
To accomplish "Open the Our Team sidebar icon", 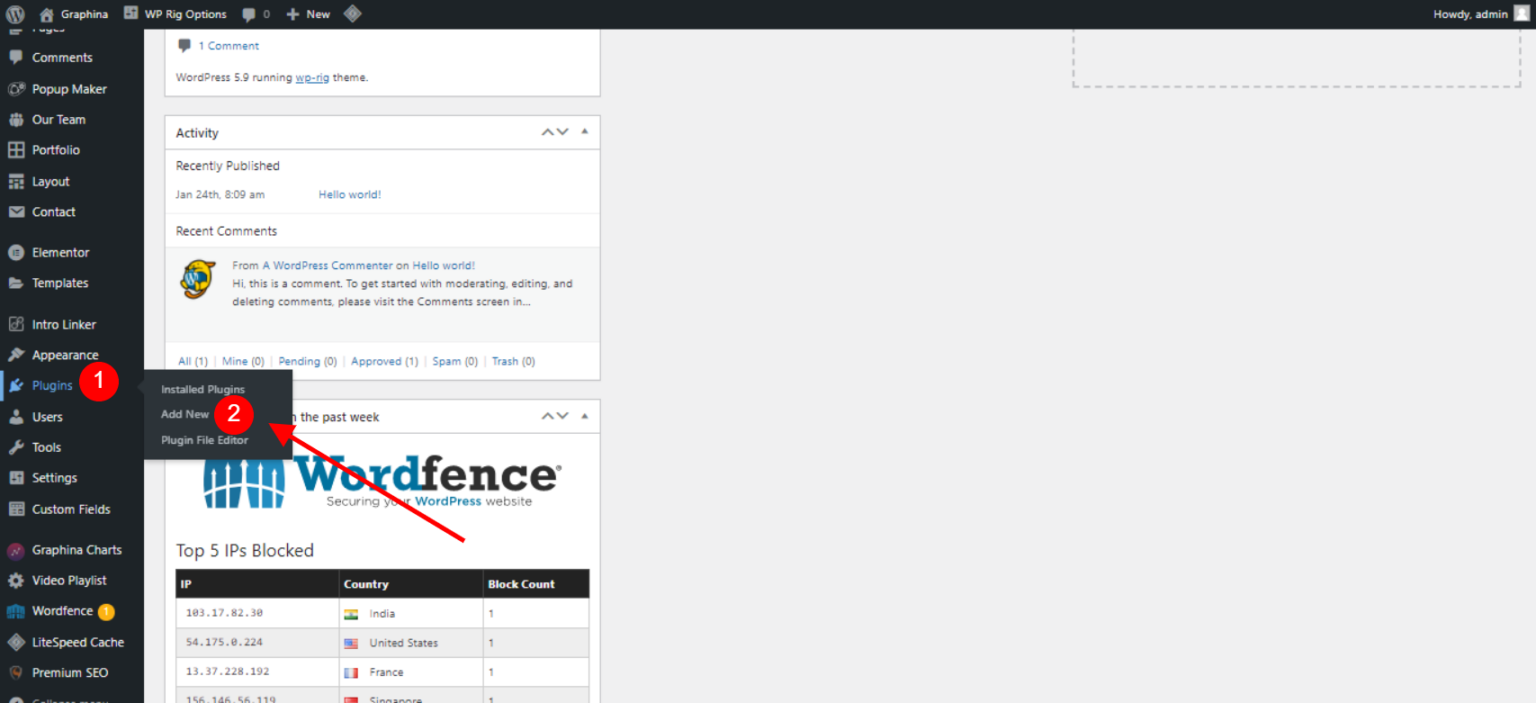I will tap(14, 119).
